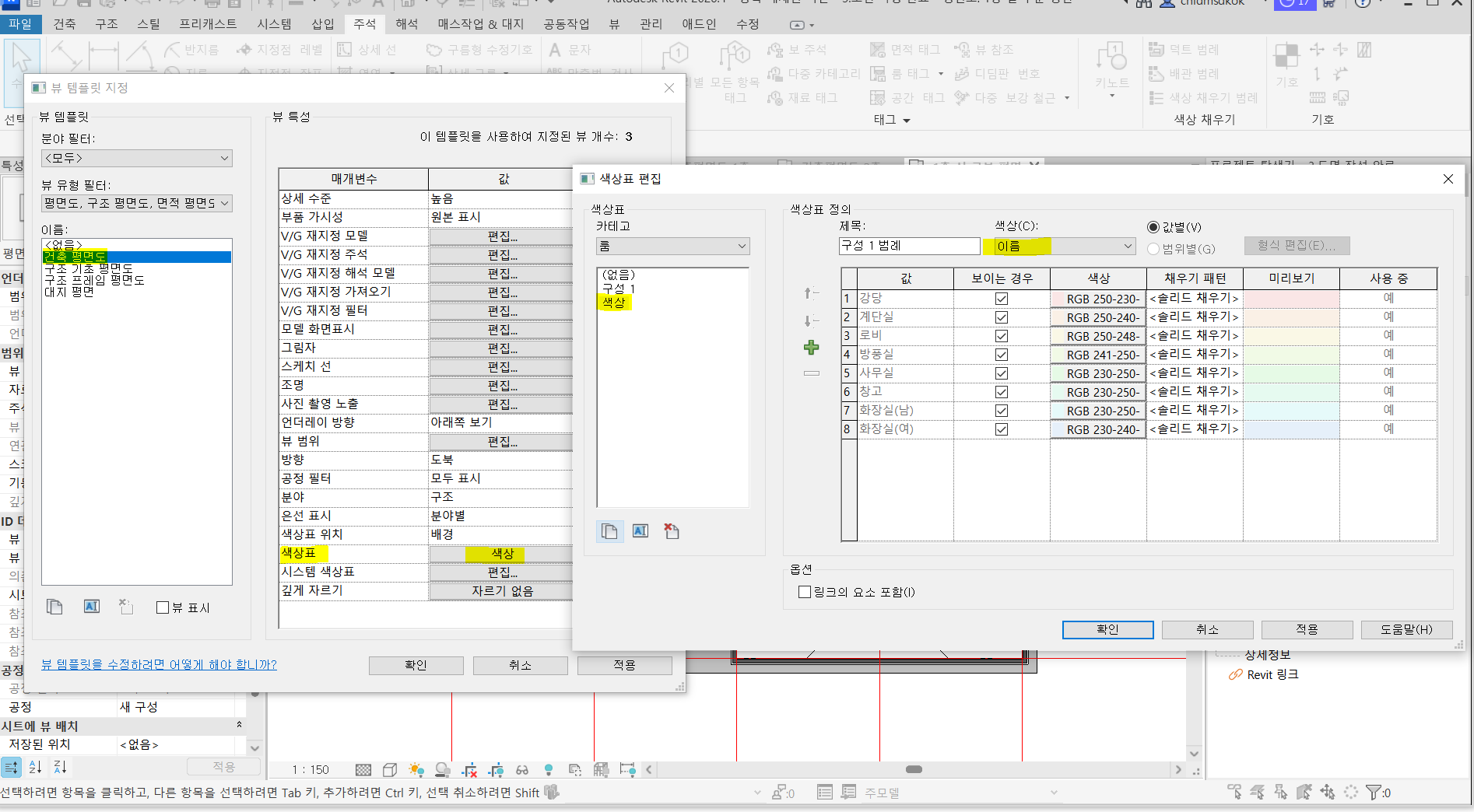
Task: Toggle sun path icon in view control bar
Action: pos(416,770)
